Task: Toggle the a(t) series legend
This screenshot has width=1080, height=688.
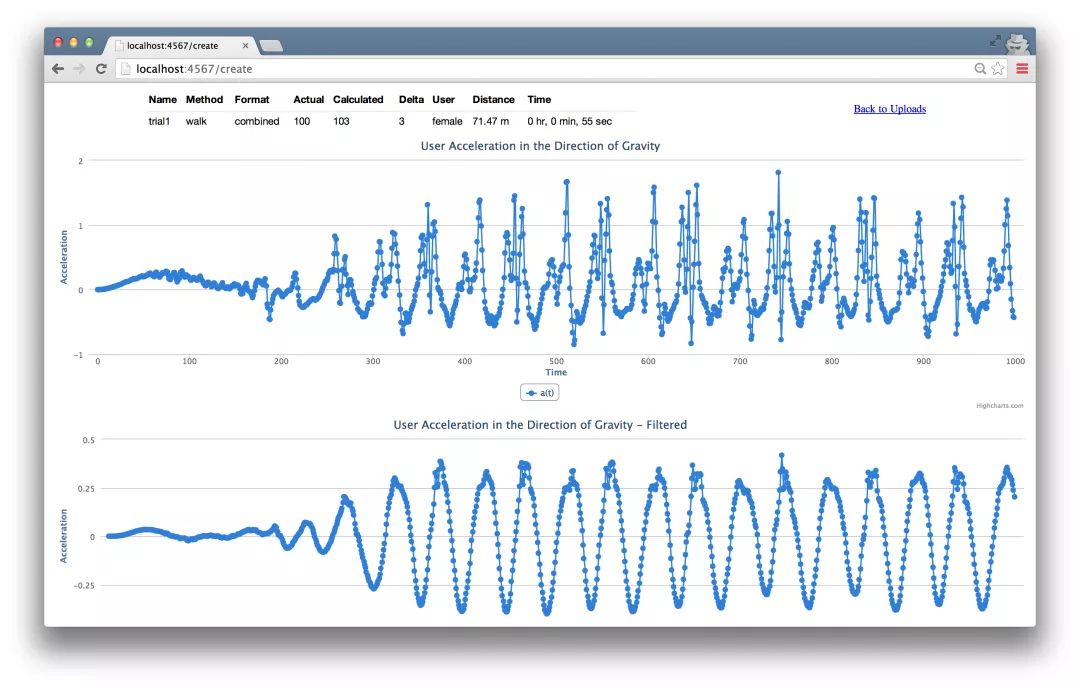Action: [539, 393]
